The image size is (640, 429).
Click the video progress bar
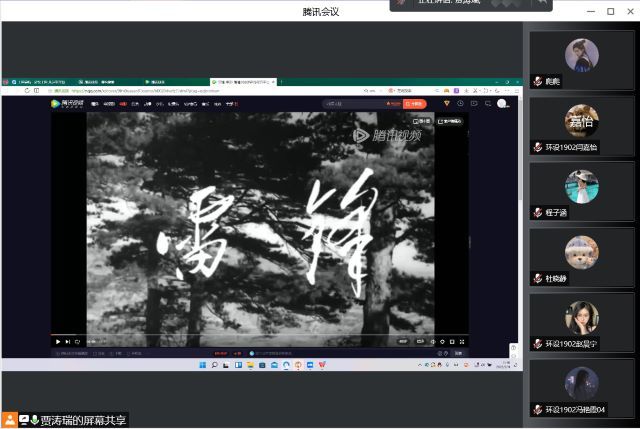click(x=260, y=335)
